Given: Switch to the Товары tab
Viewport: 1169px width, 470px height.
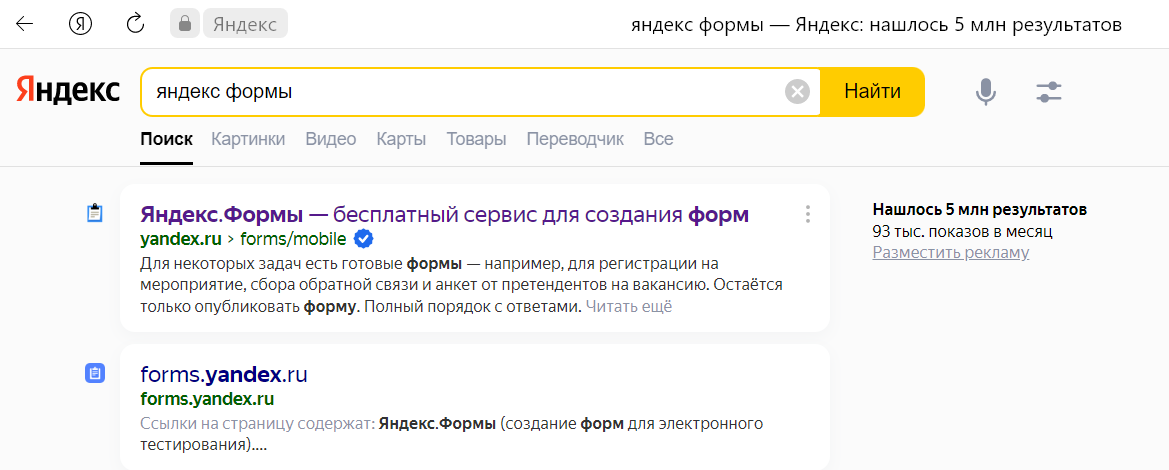Looking at the screenshot, I should point(476,139).
